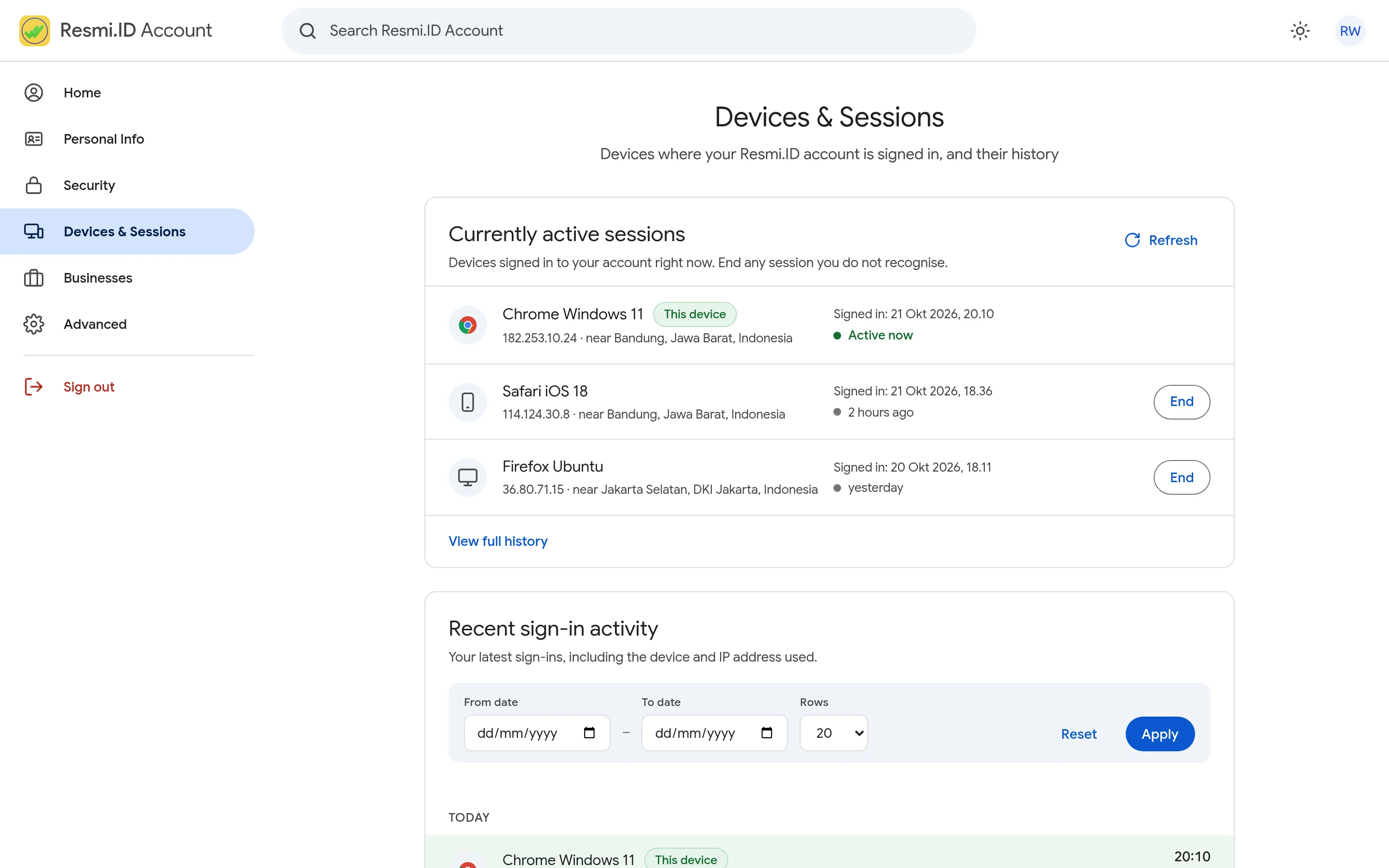Click the Firefox Ubuntu monitor icon

[468, 477]
